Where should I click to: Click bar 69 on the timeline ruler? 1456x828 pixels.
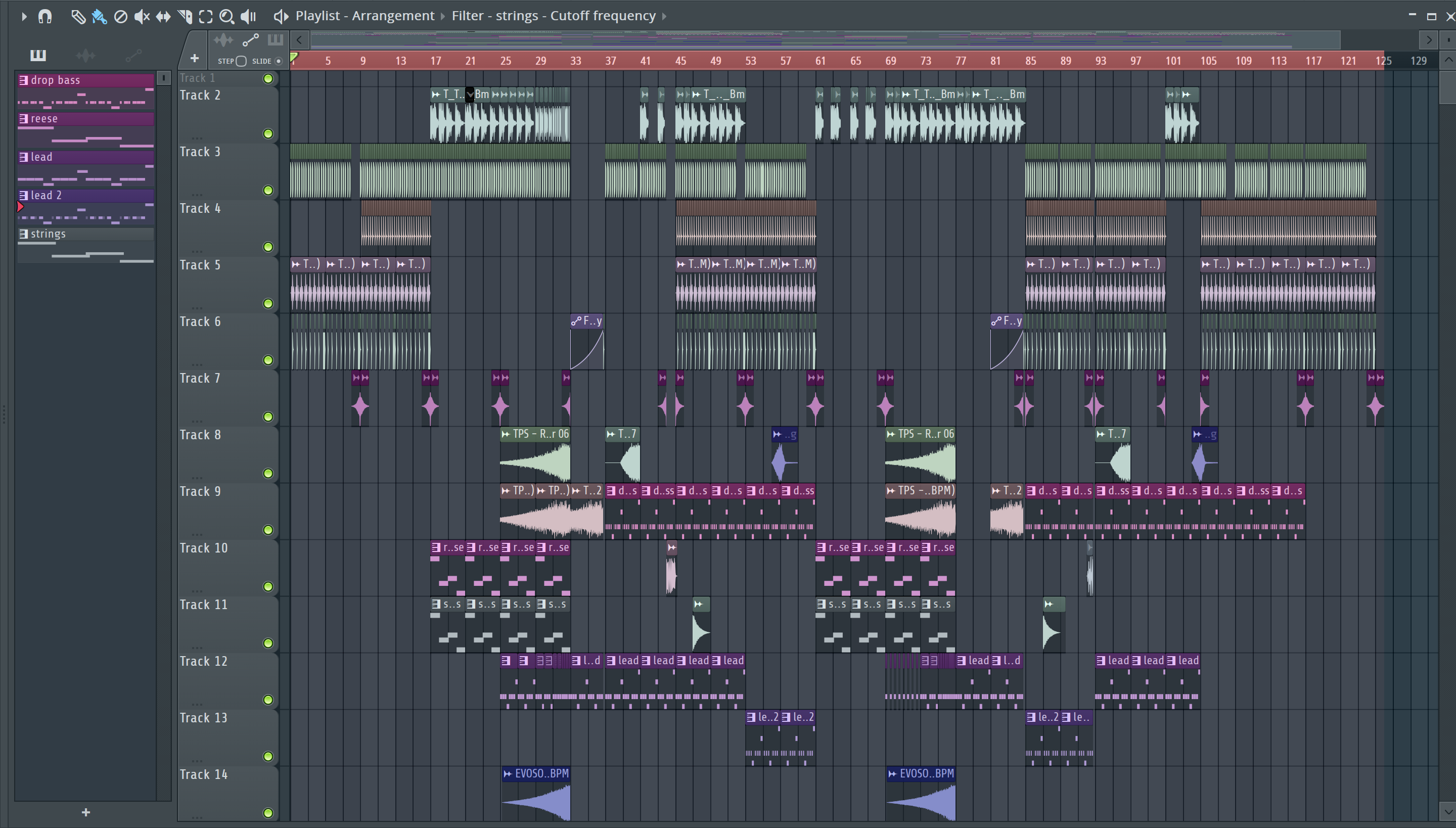891,61
